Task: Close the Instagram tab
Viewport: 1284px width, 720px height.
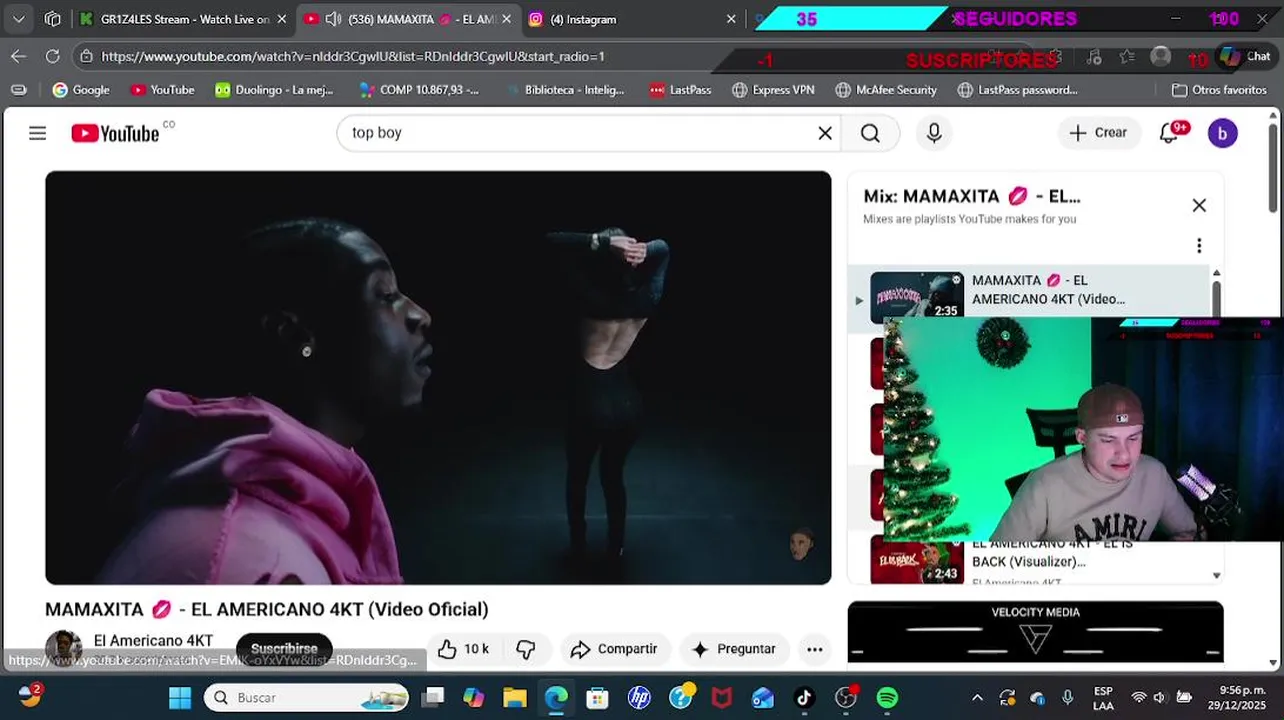Action: (x=731, y=19)
